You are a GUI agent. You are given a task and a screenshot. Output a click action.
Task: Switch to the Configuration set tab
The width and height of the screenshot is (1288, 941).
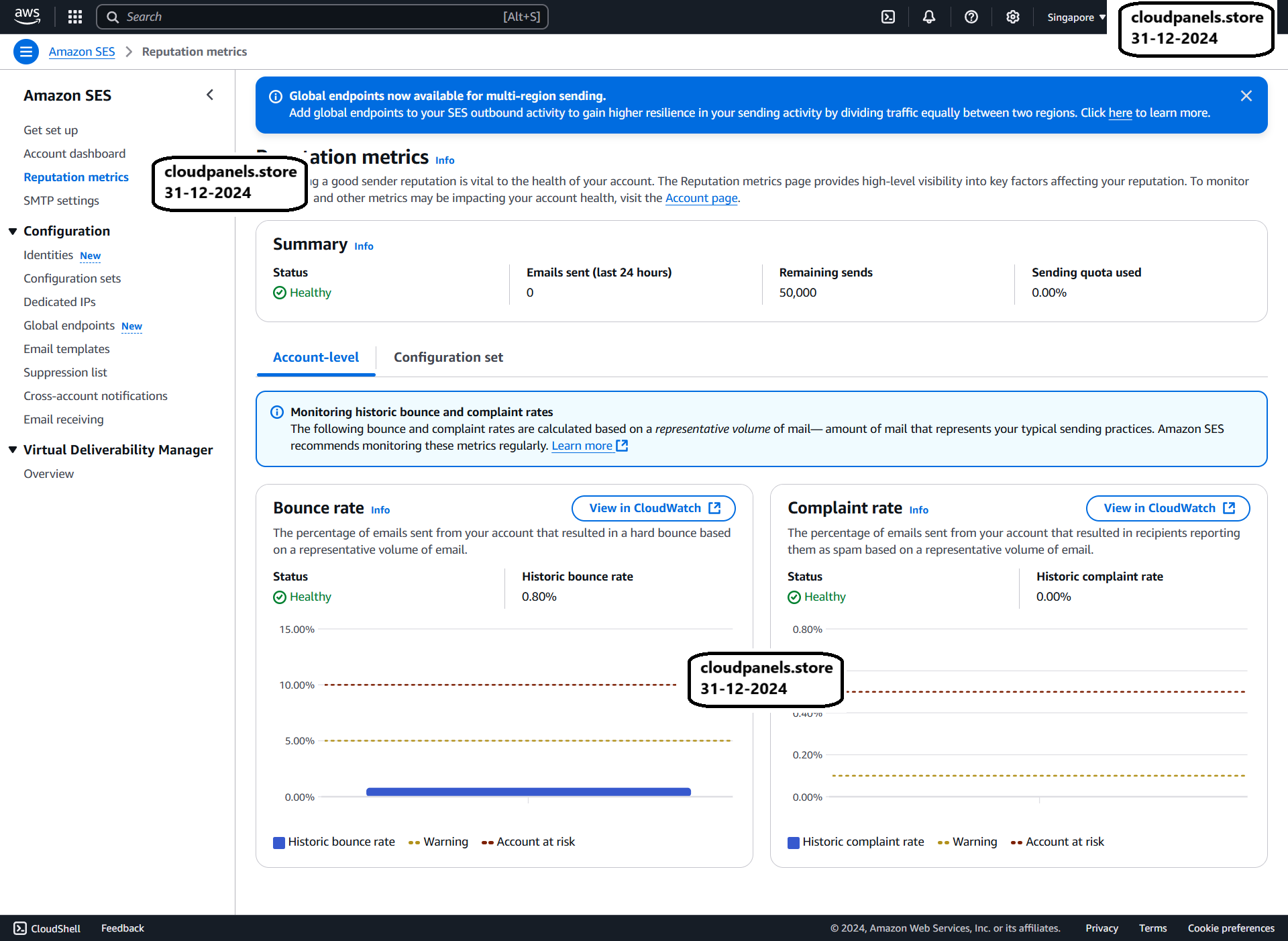pos(448,357)
